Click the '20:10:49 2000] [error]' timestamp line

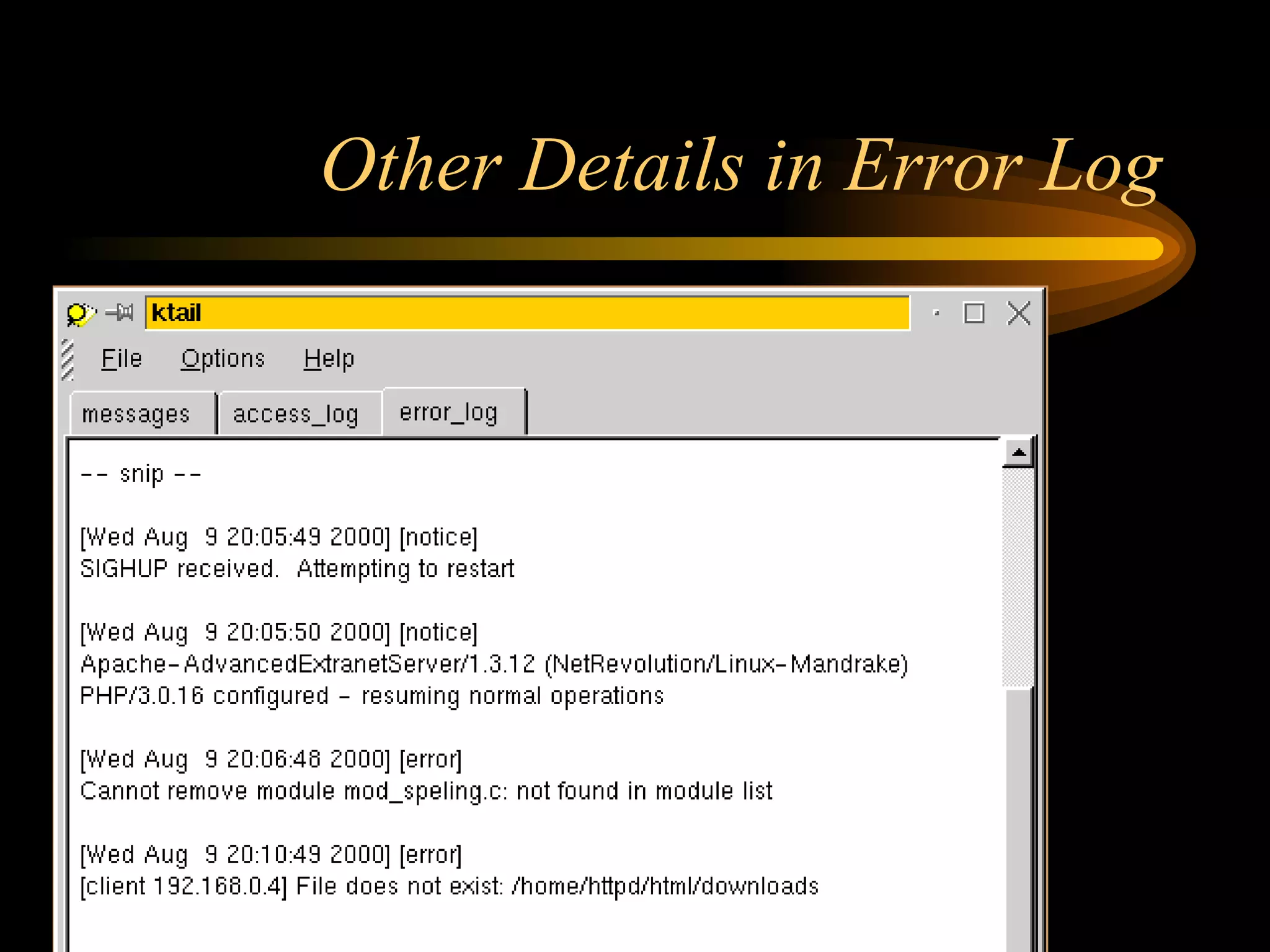tap(271, 855)
